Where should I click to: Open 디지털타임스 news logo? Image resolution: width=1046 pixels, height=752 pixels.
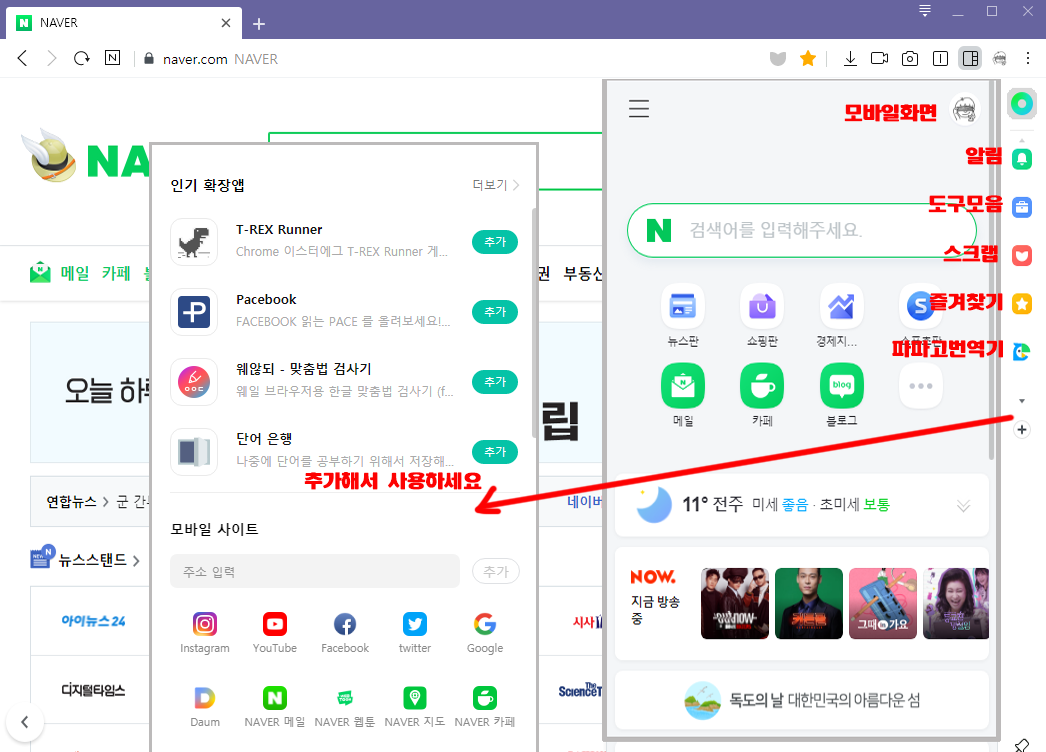coord(93,690)
